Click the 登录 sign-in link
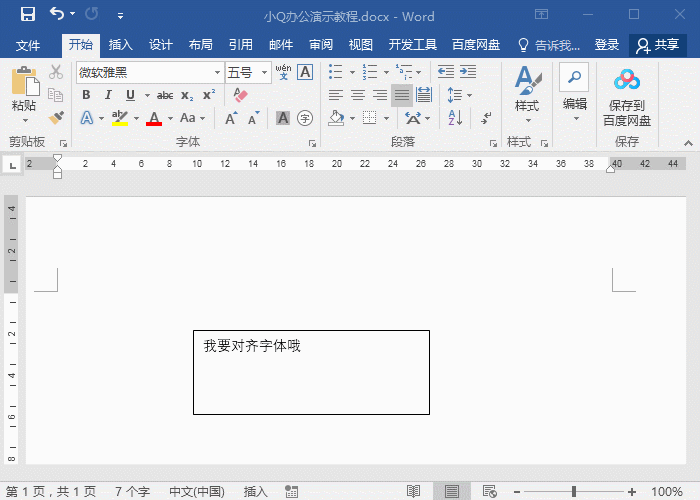This screenshot has height=500, width=700. (x=607, y=45)
